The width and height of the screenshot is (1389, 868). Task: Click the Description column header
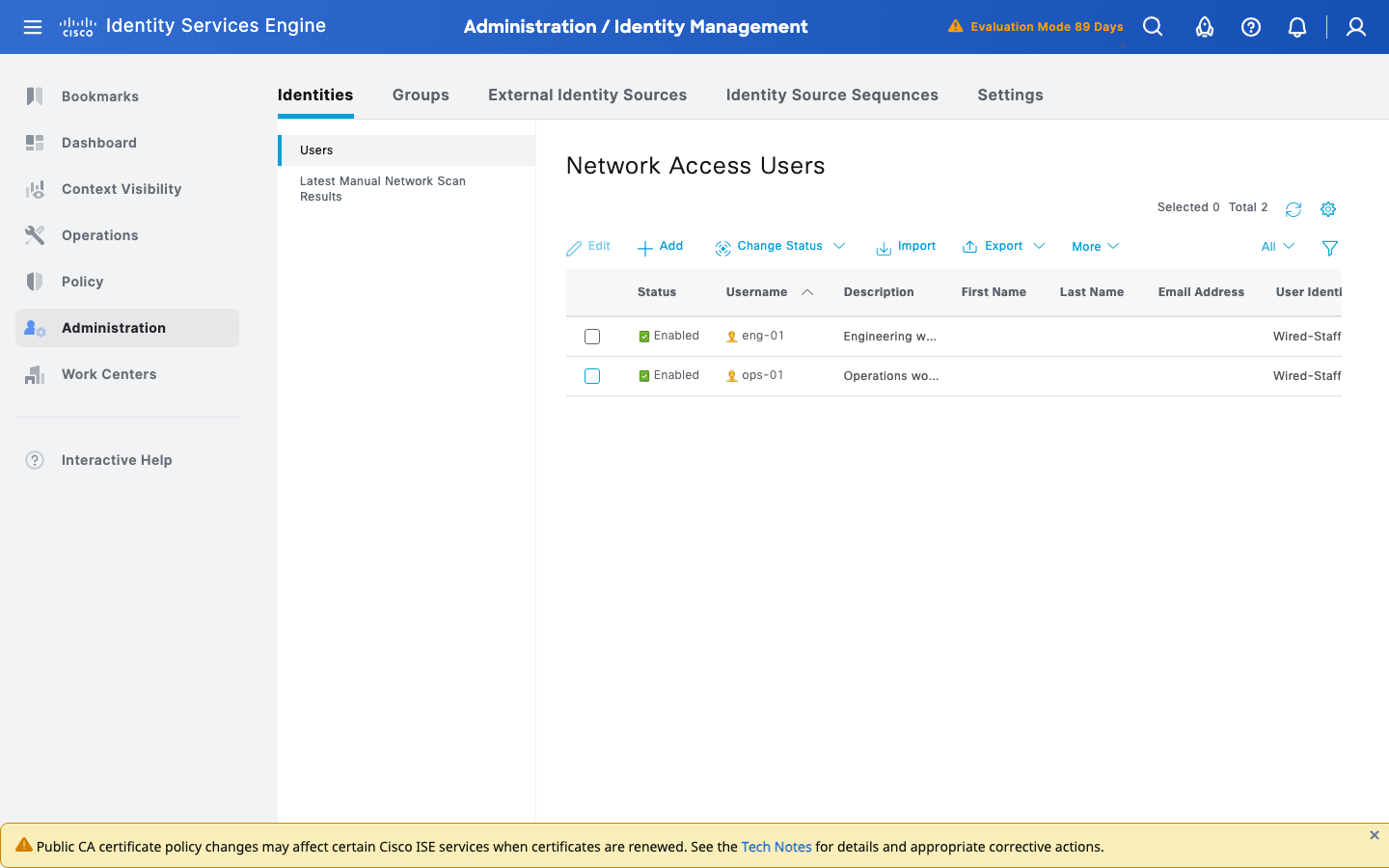tap(879, 292)
